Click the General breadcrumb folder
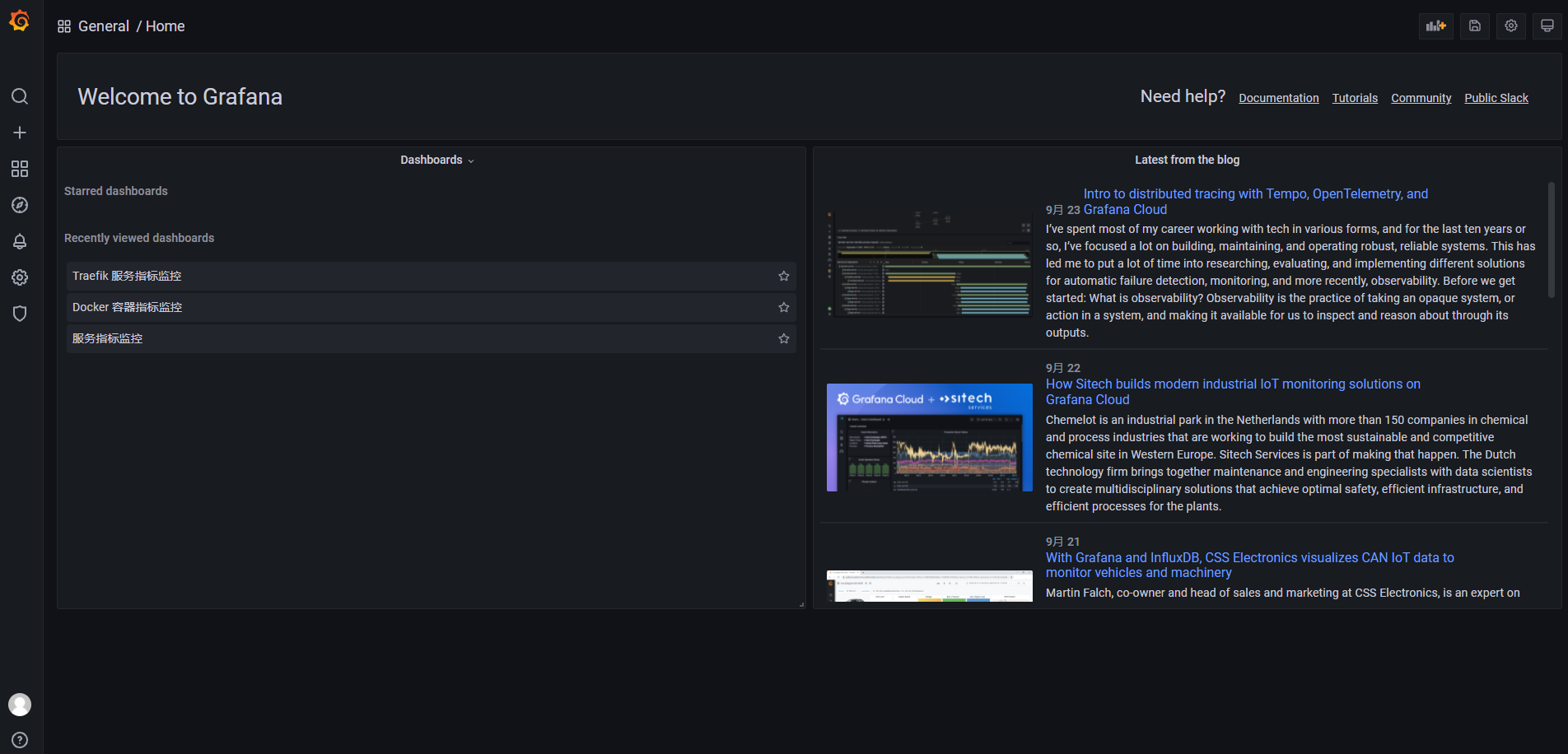The image size is (1568, 754). point(104,26)
